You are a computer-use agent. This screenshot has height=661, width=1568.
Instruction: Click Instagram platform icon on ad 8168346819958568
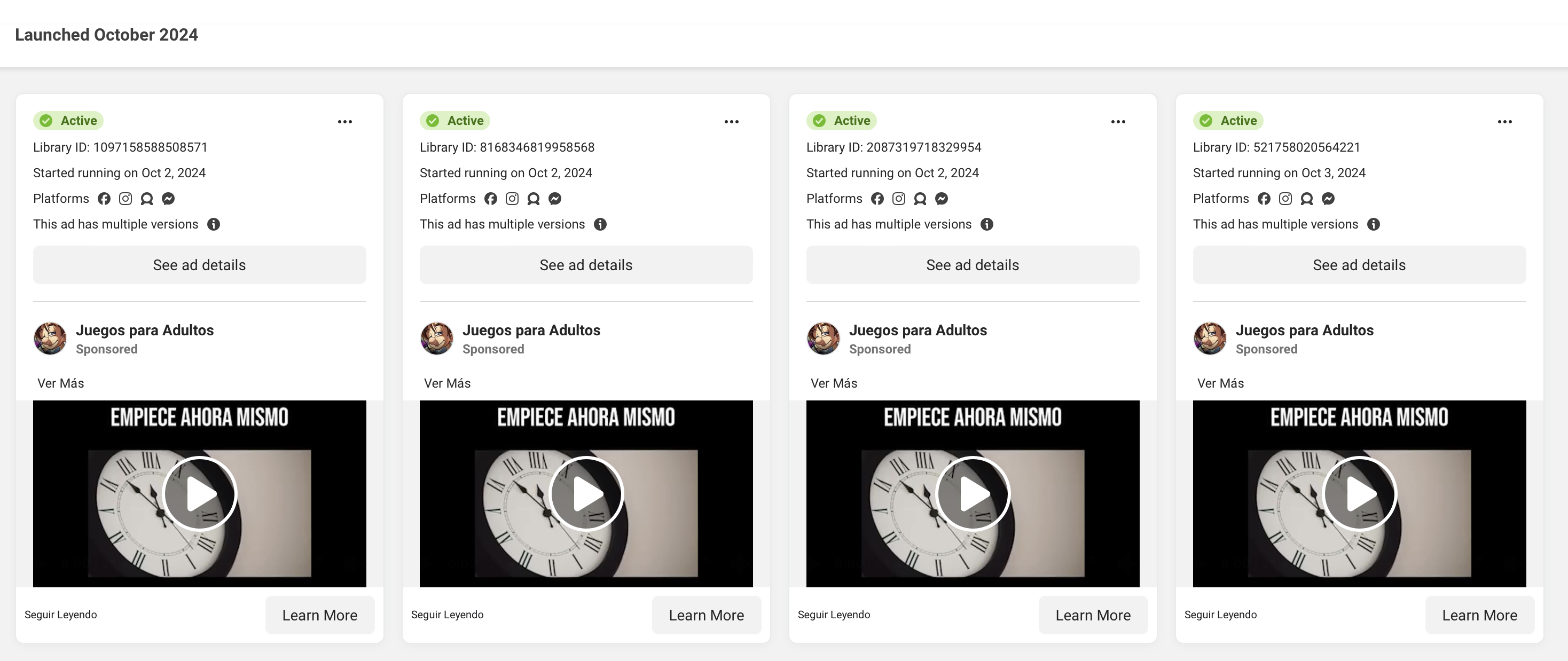click(x=512, y=199)
